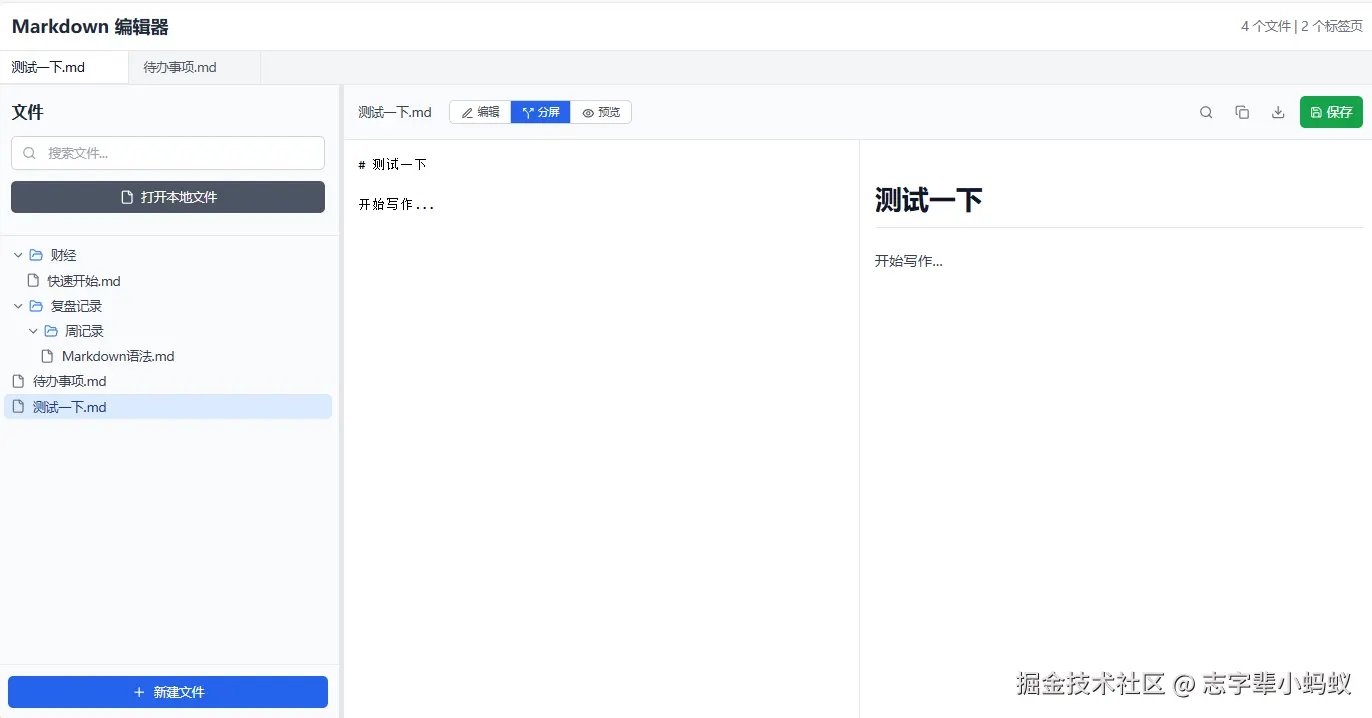Click '开始写作...' paragraph in the preview pane
The height and width of the screenshot is (718, 1372).
click(x=909, y=261)
